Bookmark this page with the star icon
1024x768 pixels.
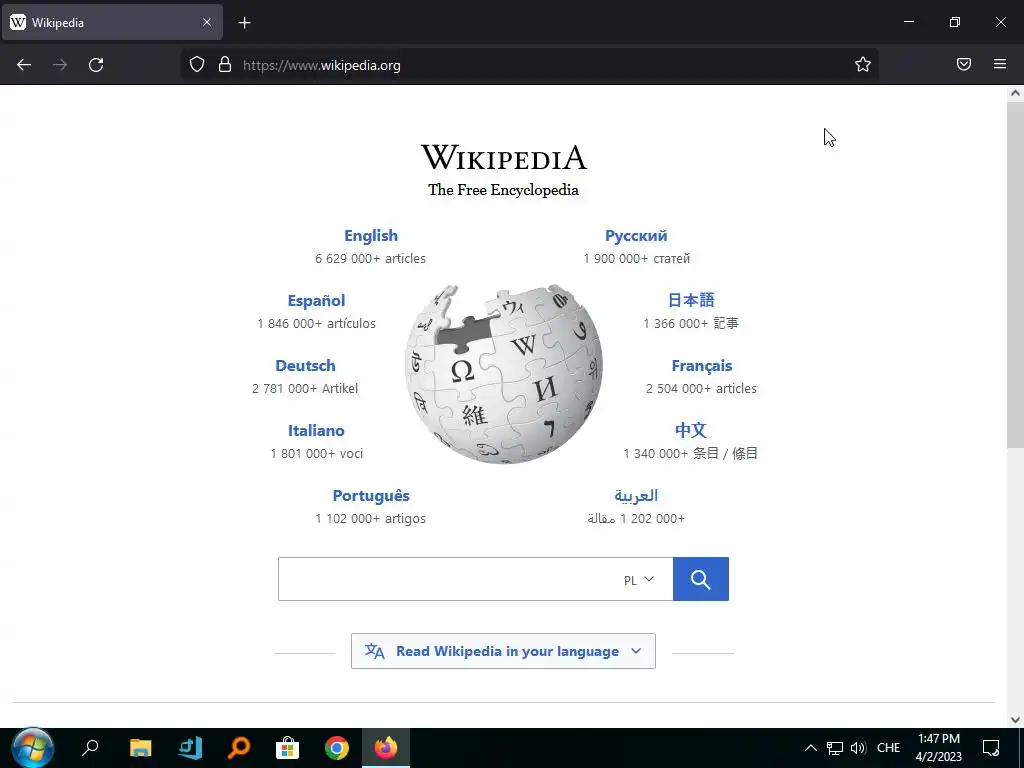[x=863, y=64]
